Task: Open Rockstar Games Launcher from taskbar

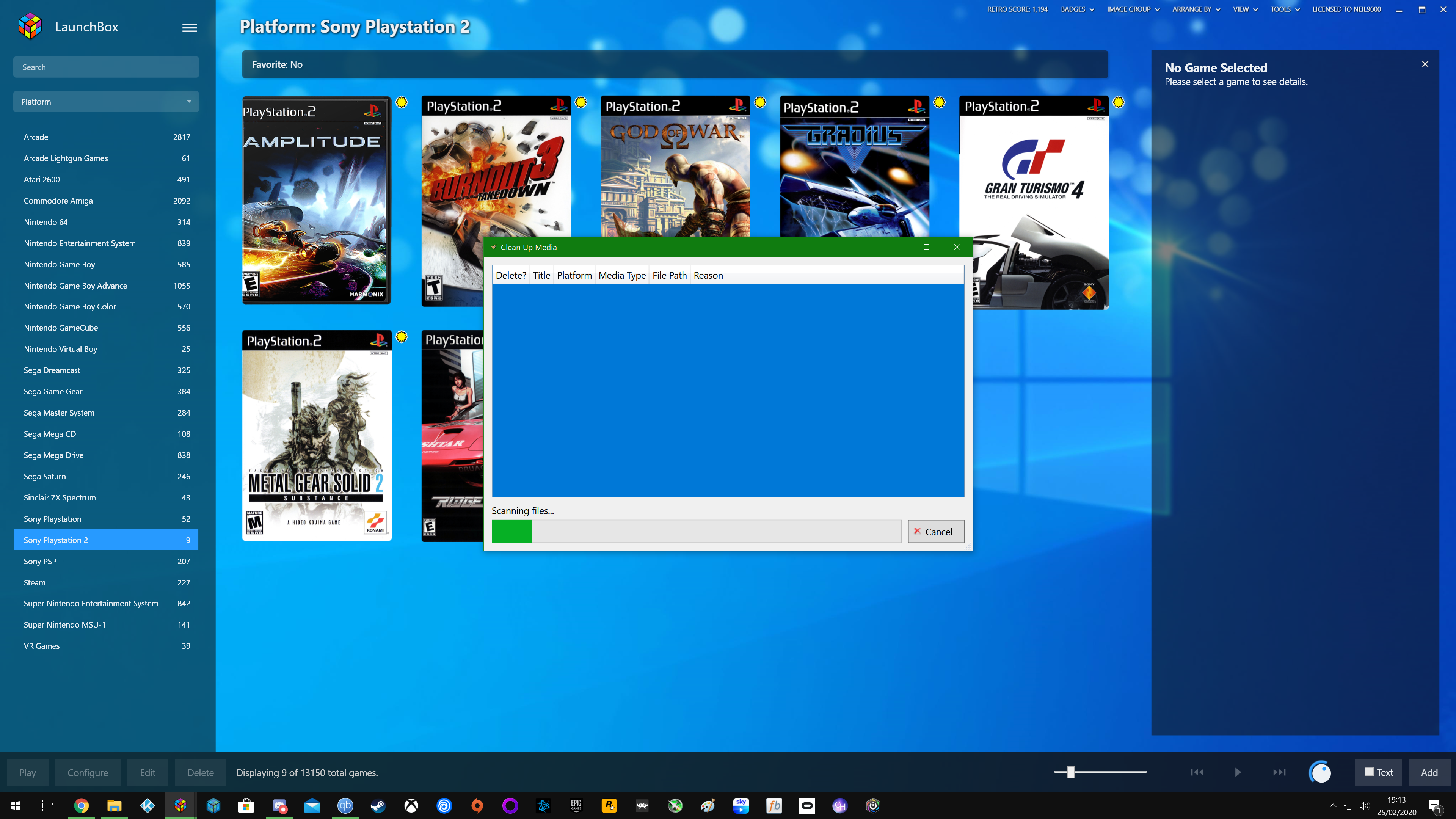Action: (609, 805)
